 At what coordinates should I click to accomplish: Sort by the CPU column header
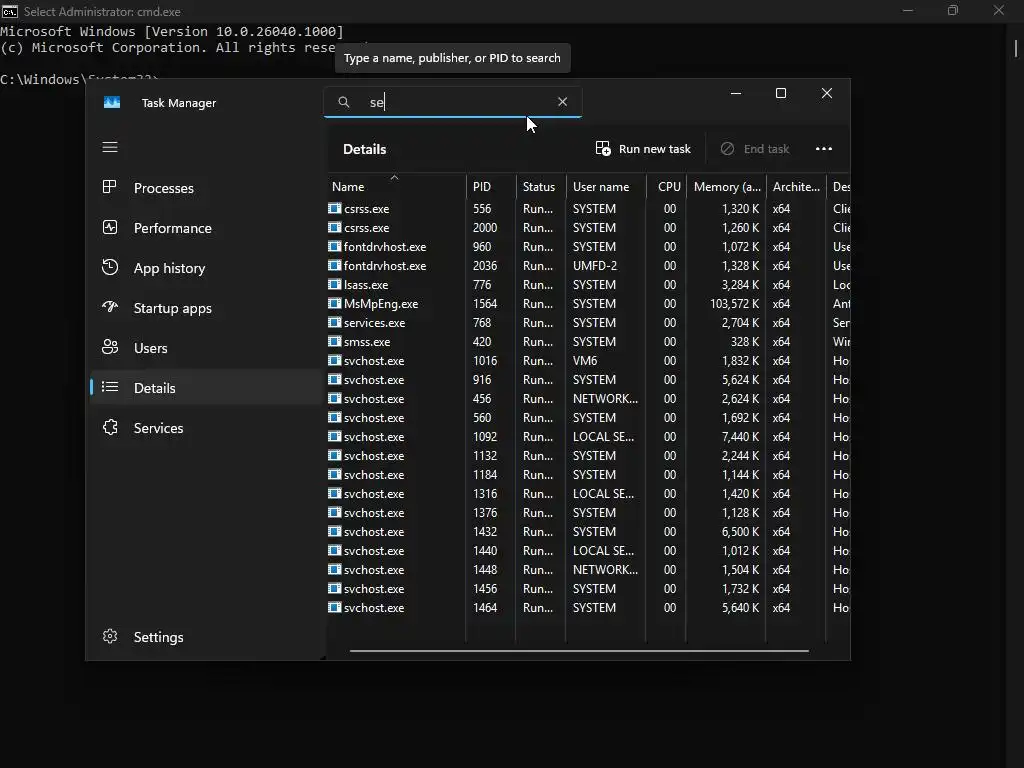pyautogui.click(x=666, y=187)
